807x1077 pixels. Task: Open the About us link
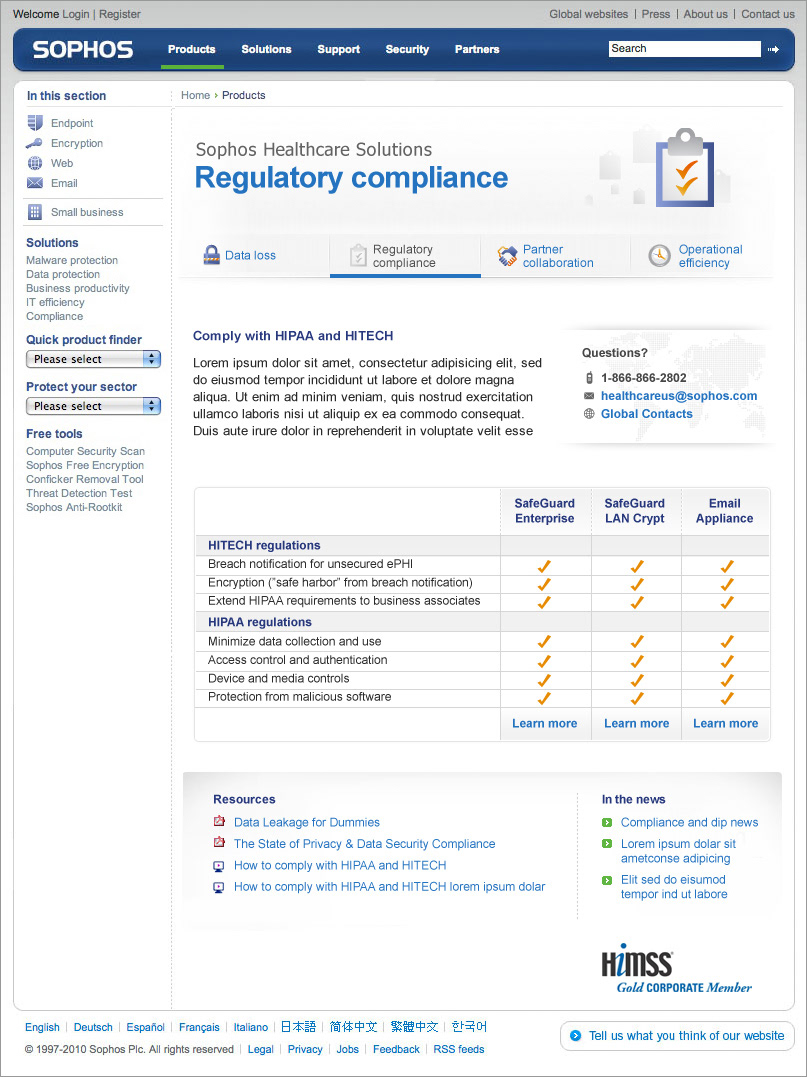pos(705,14)
